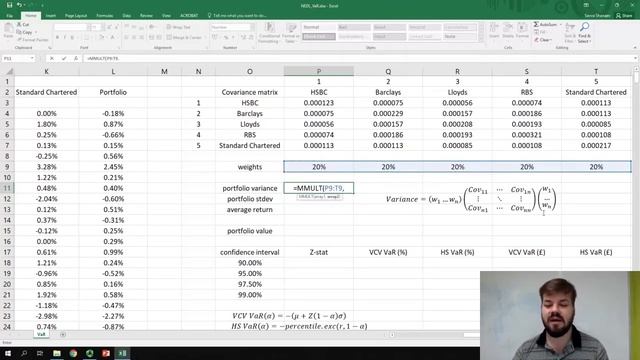
Task: Click the Delete cells icon
Action: 508,31
